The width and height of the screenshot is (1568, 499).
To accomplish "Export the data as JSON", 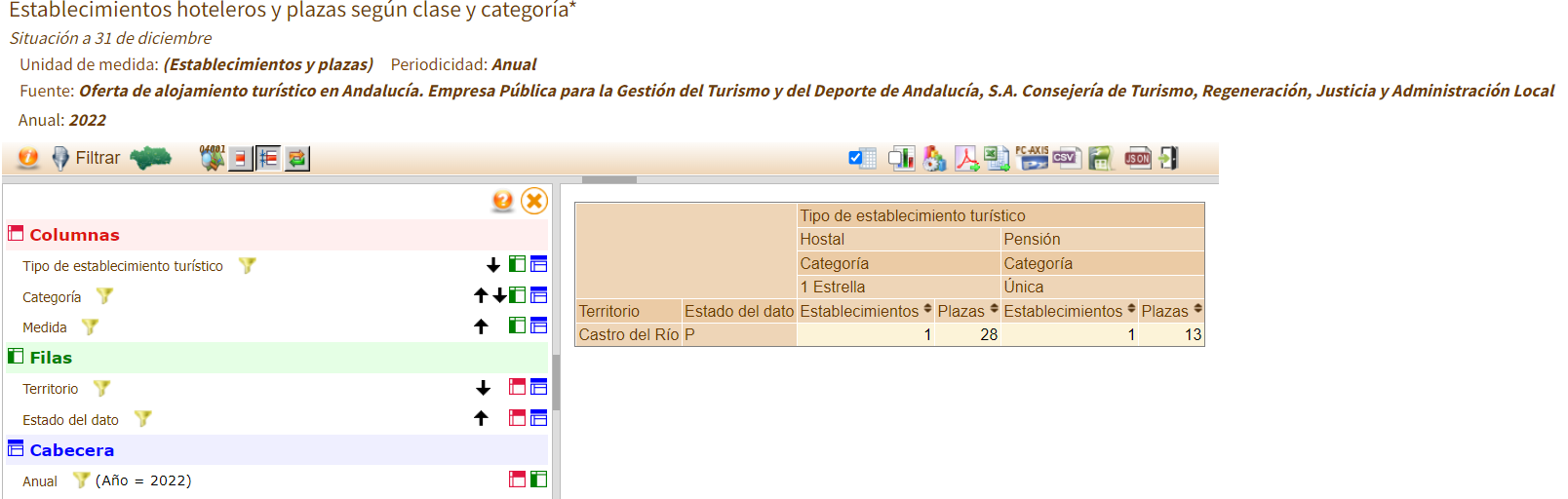I will (1138, 158).
